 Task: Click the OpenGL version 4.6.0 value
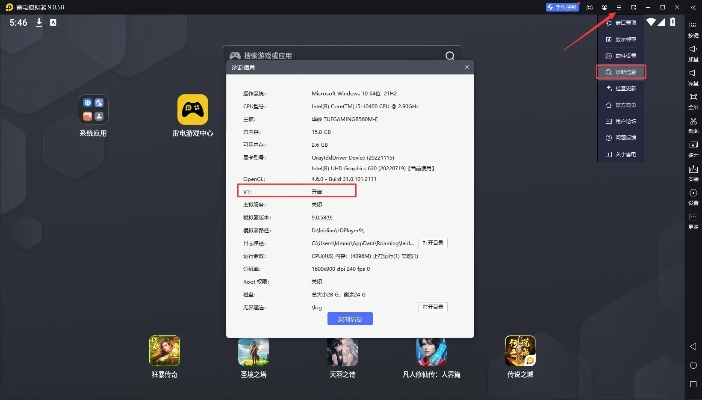[x=344, y=179]
